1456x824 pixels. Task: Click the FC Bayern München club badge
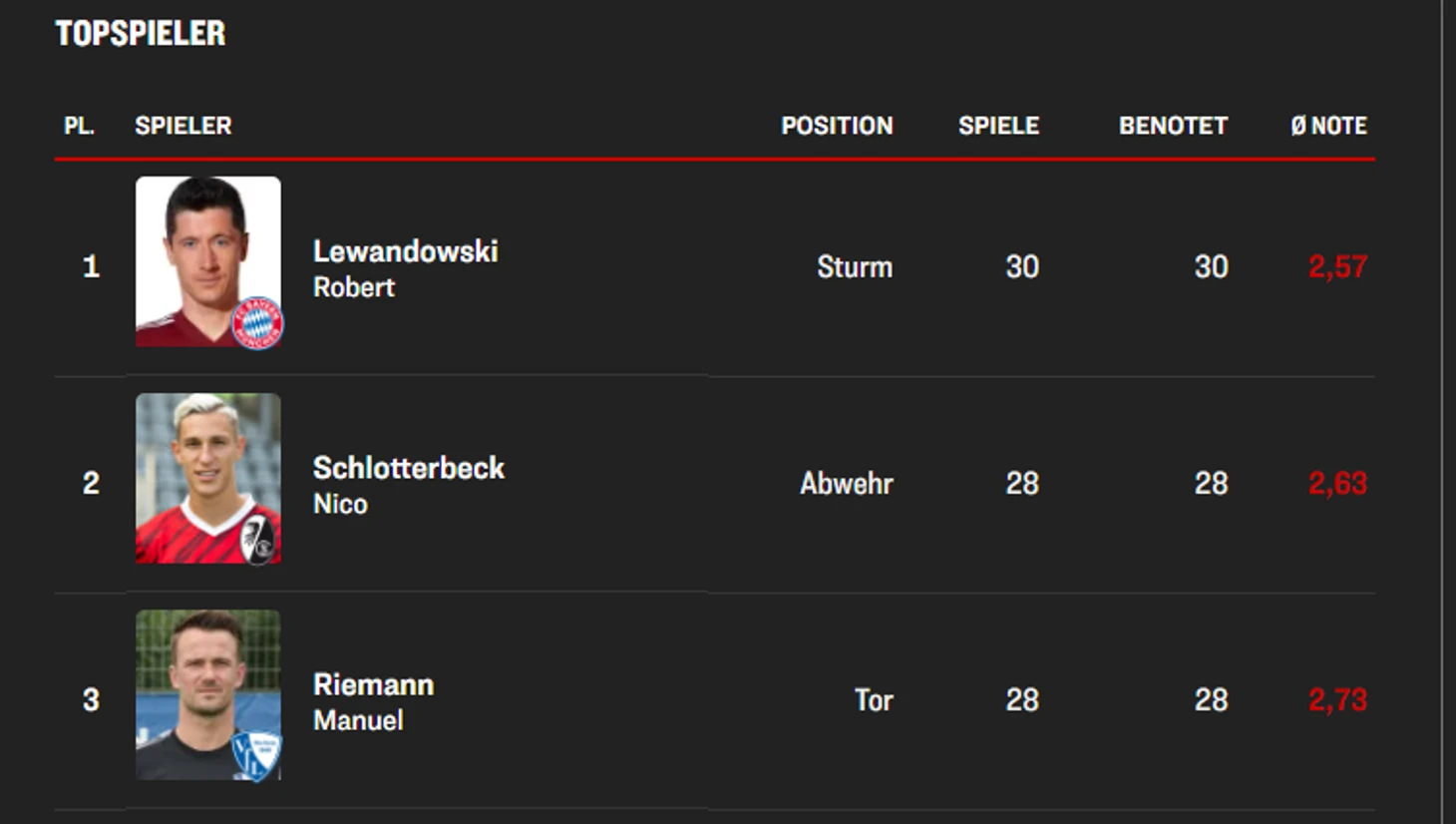[258, 324]
